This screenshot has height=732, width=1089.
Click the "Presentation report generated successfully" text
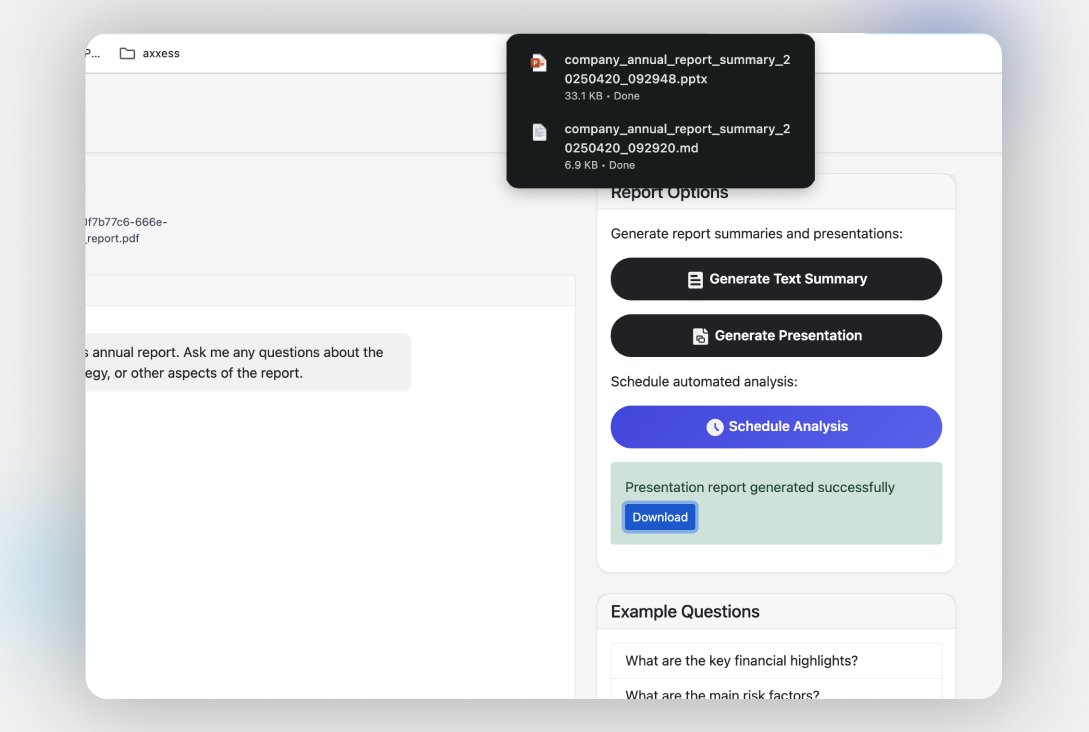759,488
